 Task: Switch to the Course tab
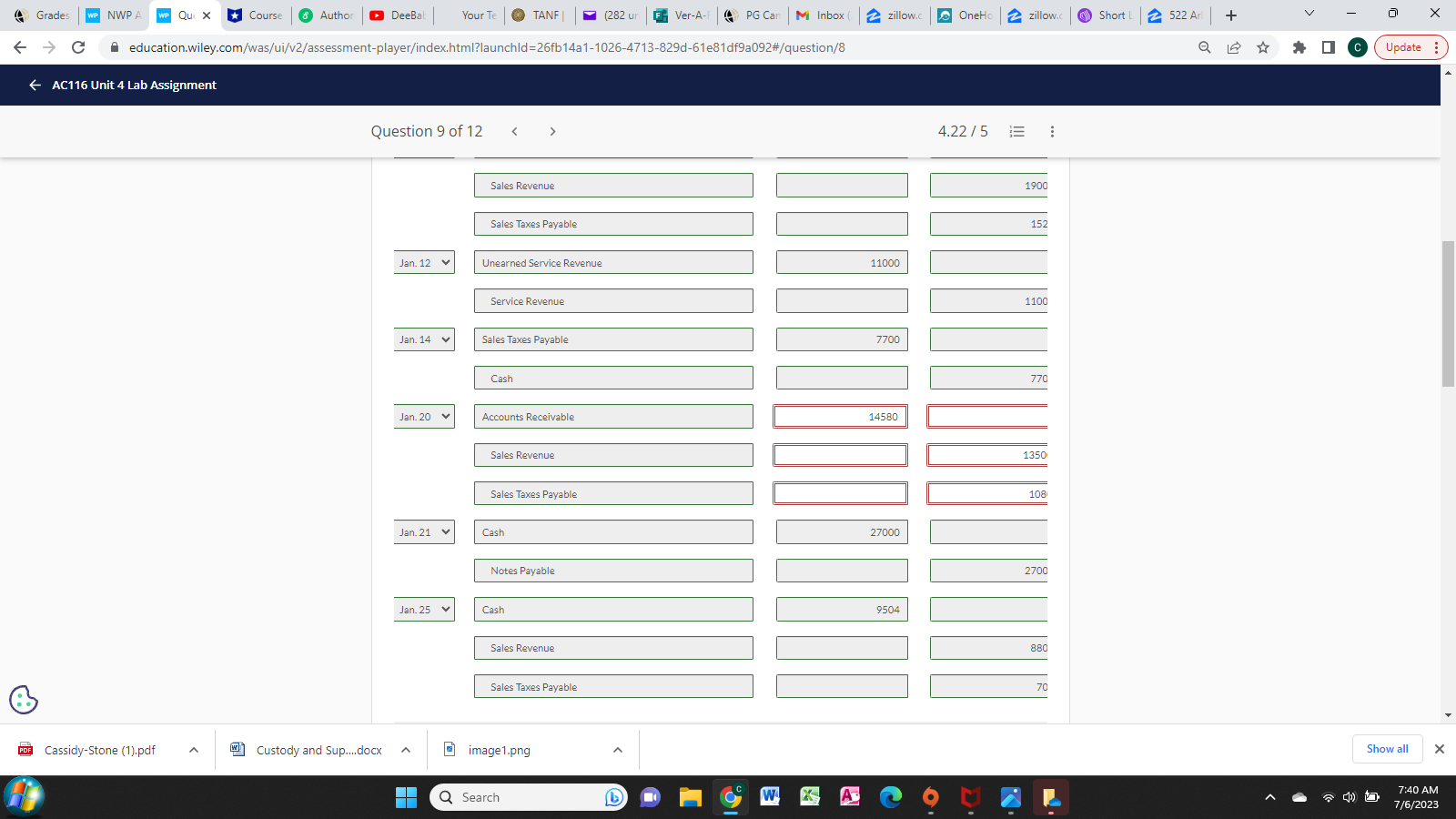click(256, 15)
